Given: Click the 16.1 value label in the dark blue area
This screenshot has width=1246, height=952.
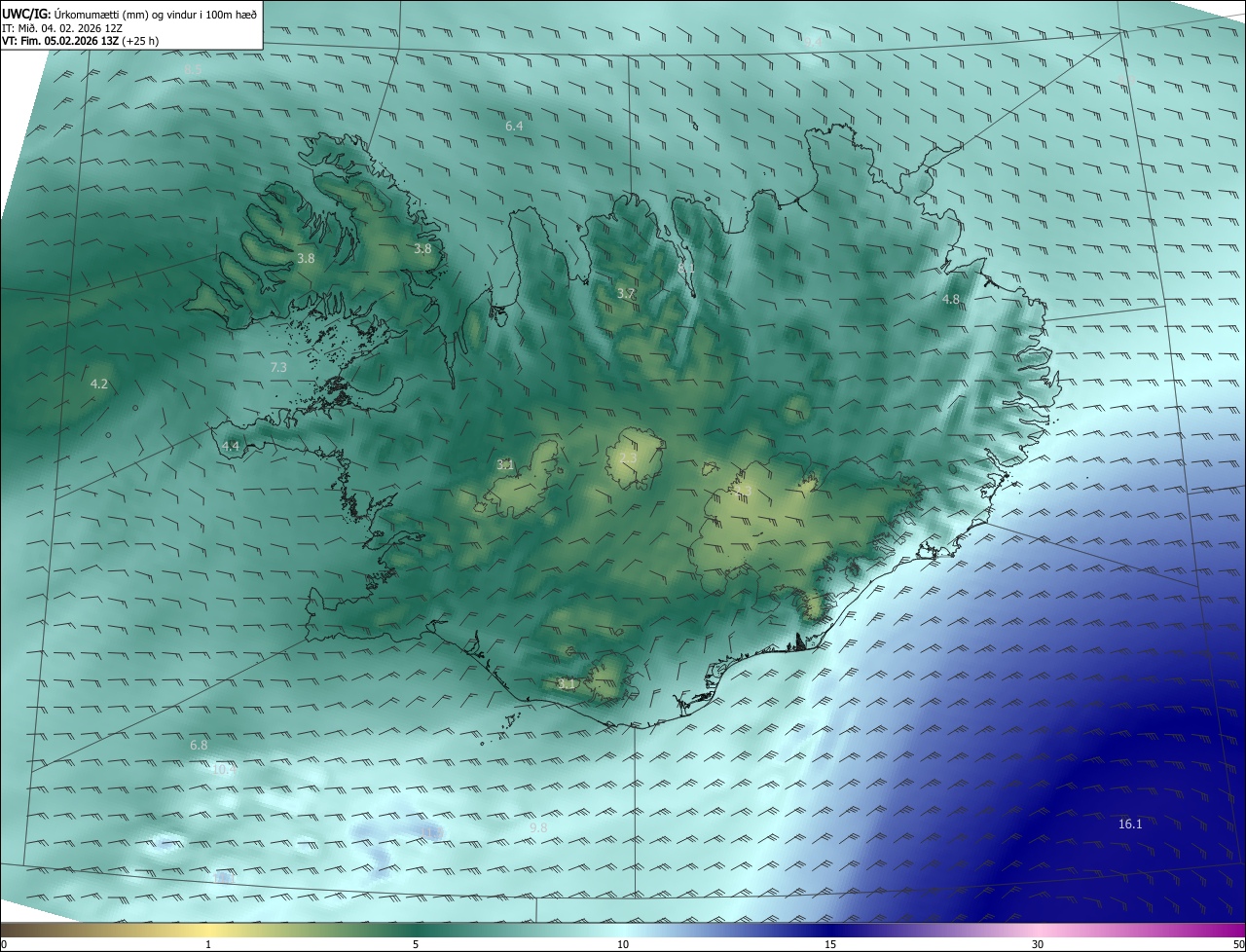Looking at the screenshot, I should pos(1130,824).
